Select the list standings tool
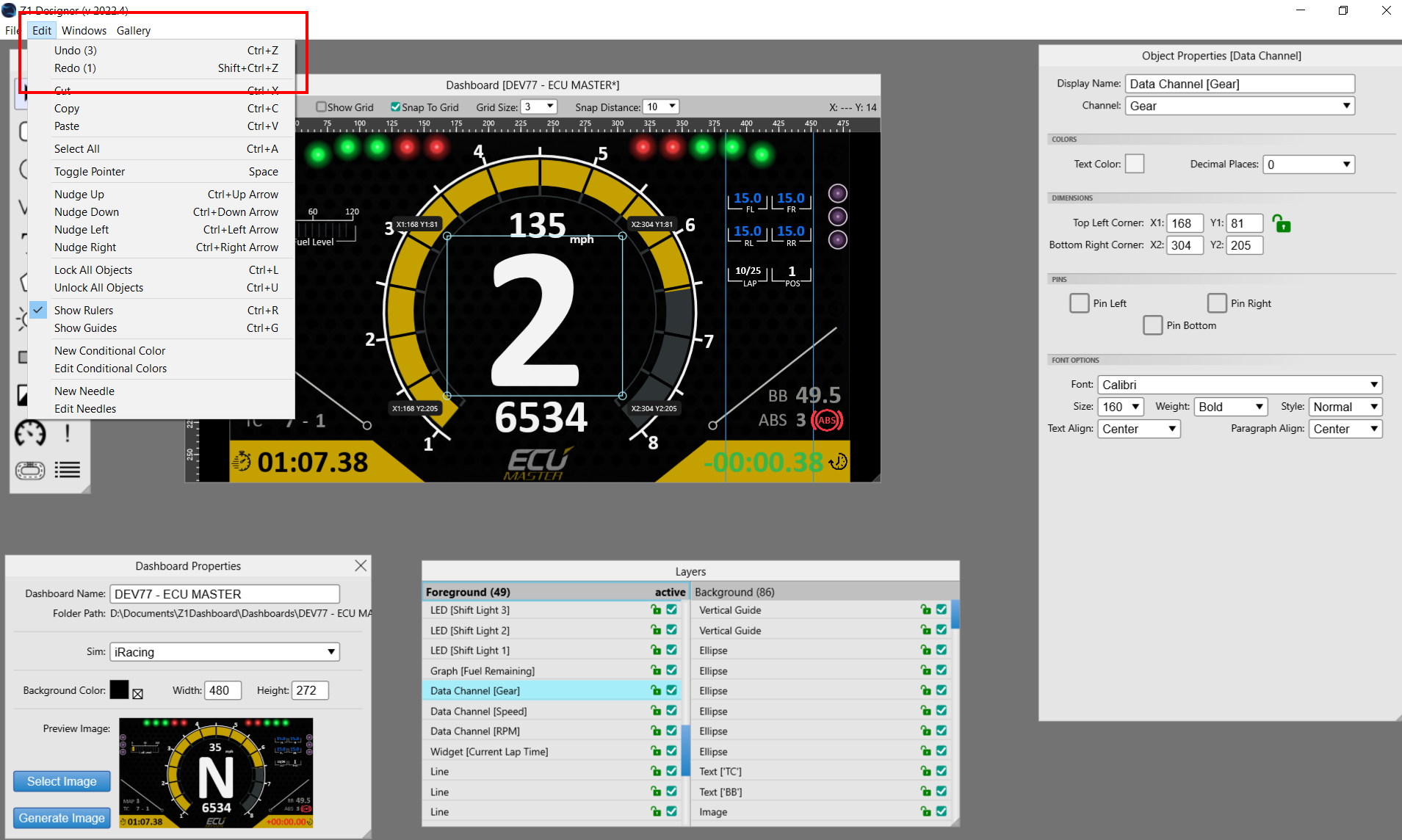 click(68, 470)
